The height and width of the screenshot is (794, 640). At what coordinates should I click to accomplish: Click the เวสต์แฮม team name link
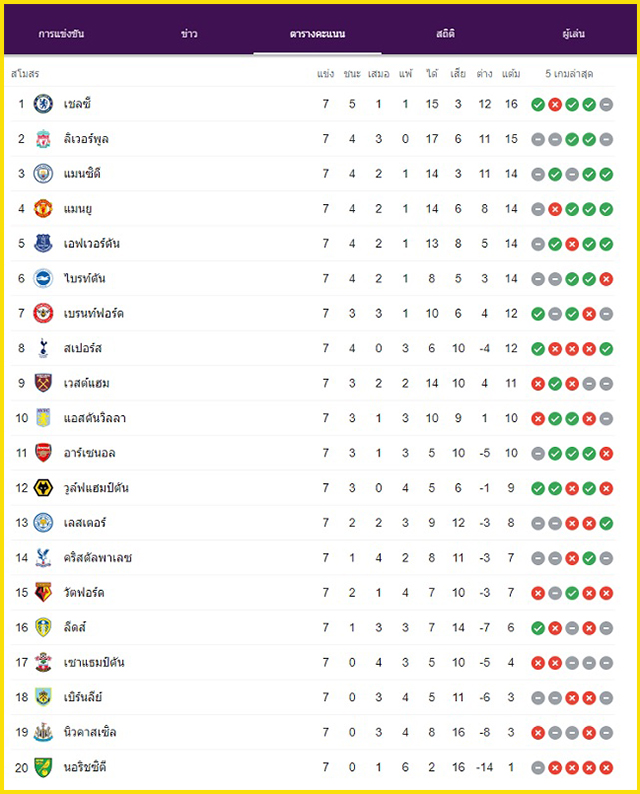[x=87, y=383]
